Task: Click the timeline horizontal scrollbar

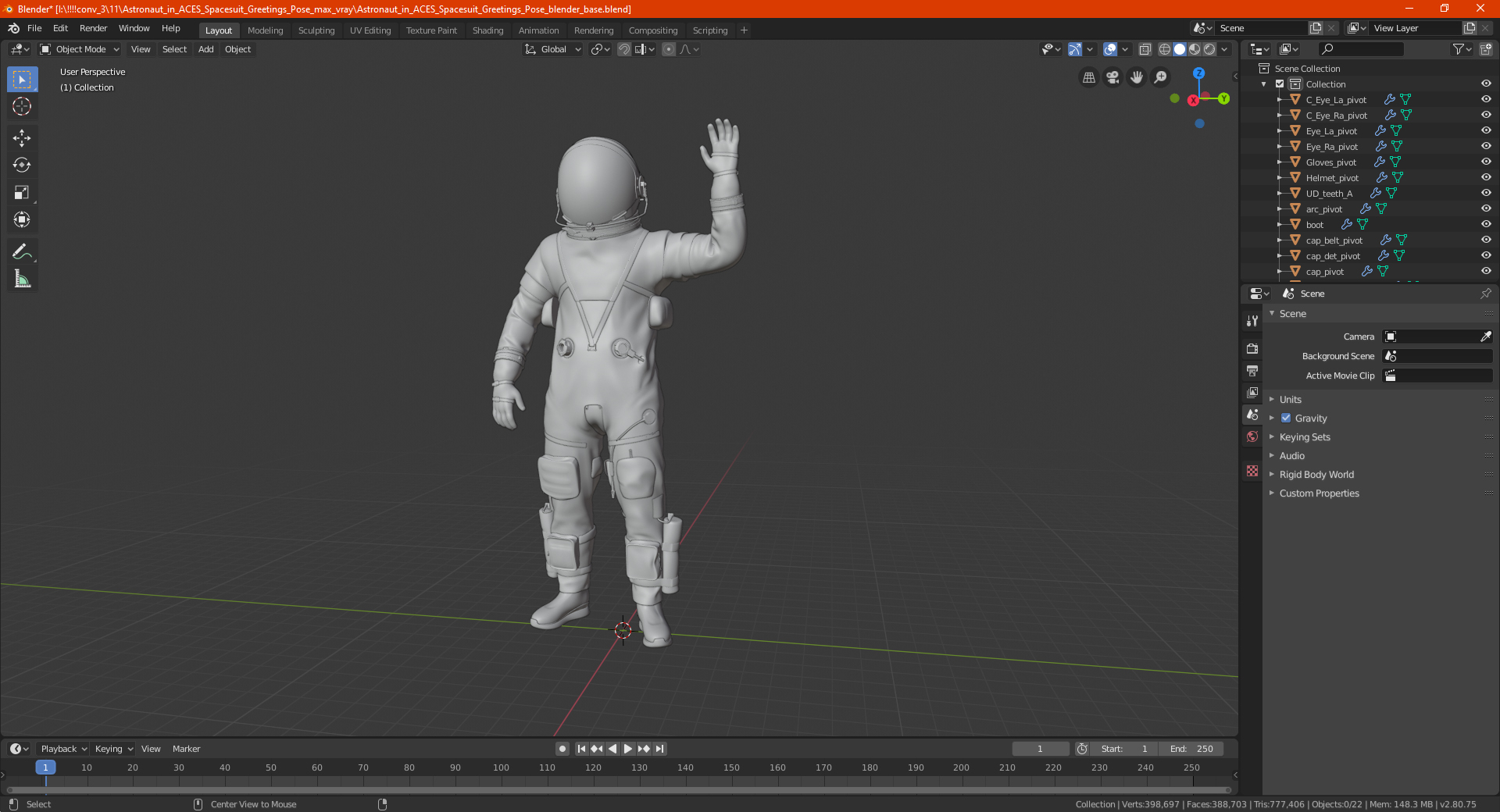Action: coord(619,790)
